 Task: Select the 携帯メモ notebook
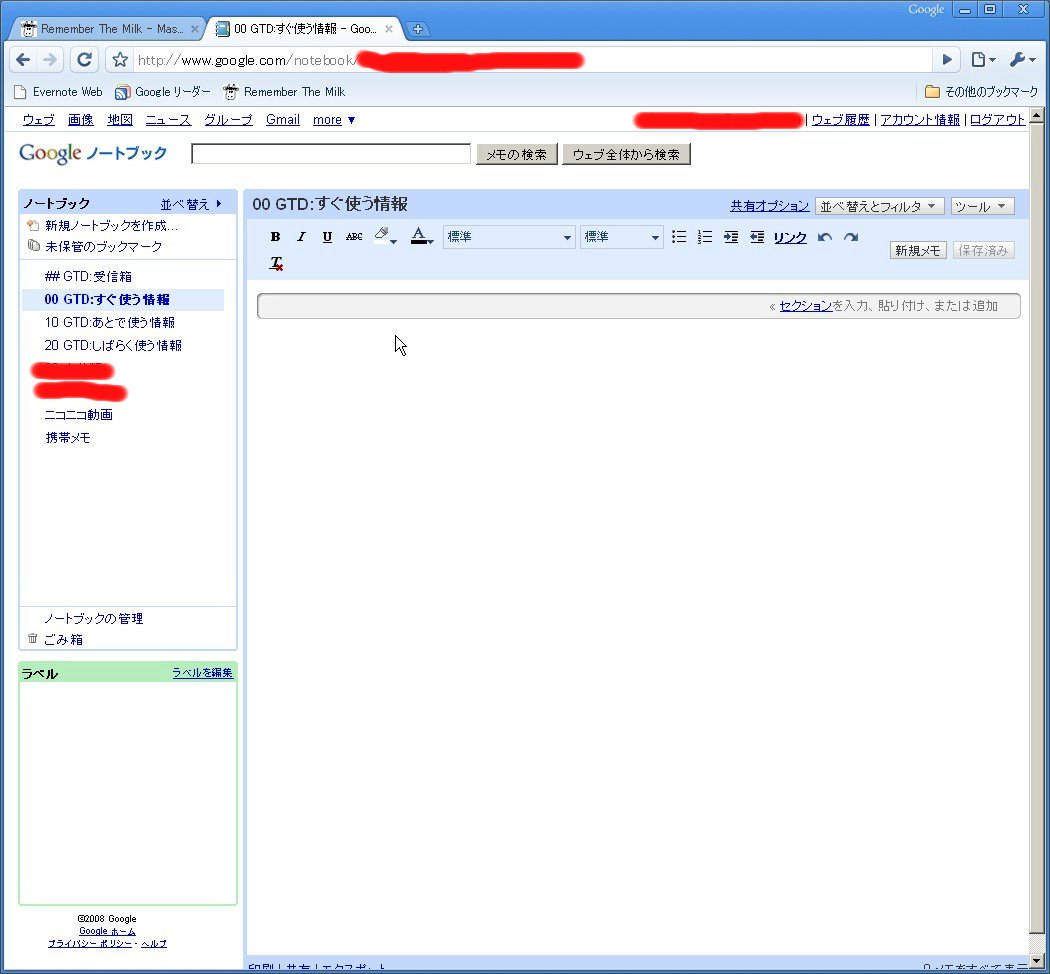67,438
